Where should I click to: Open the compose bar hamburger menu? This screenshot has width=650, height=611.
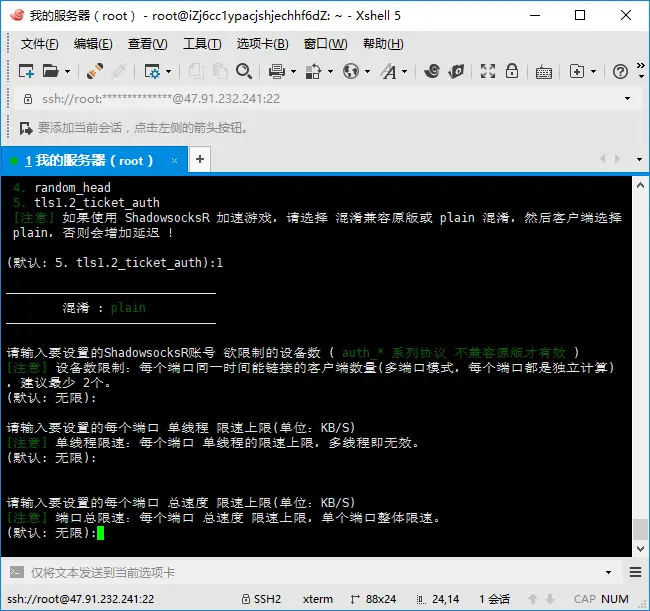(x=635, y=572)
